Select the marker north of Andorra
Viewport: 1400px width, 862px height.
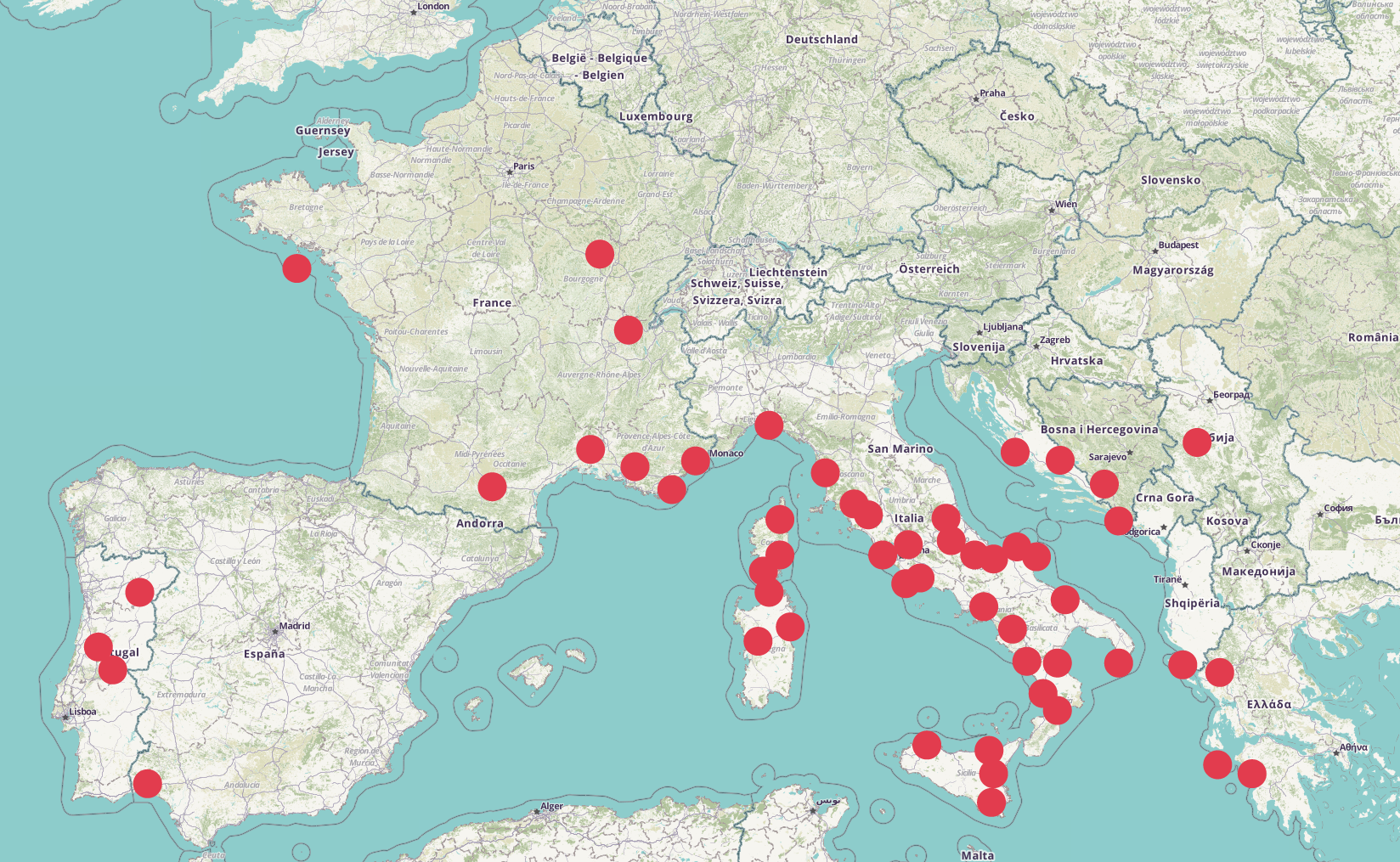[x=492, y=487]
